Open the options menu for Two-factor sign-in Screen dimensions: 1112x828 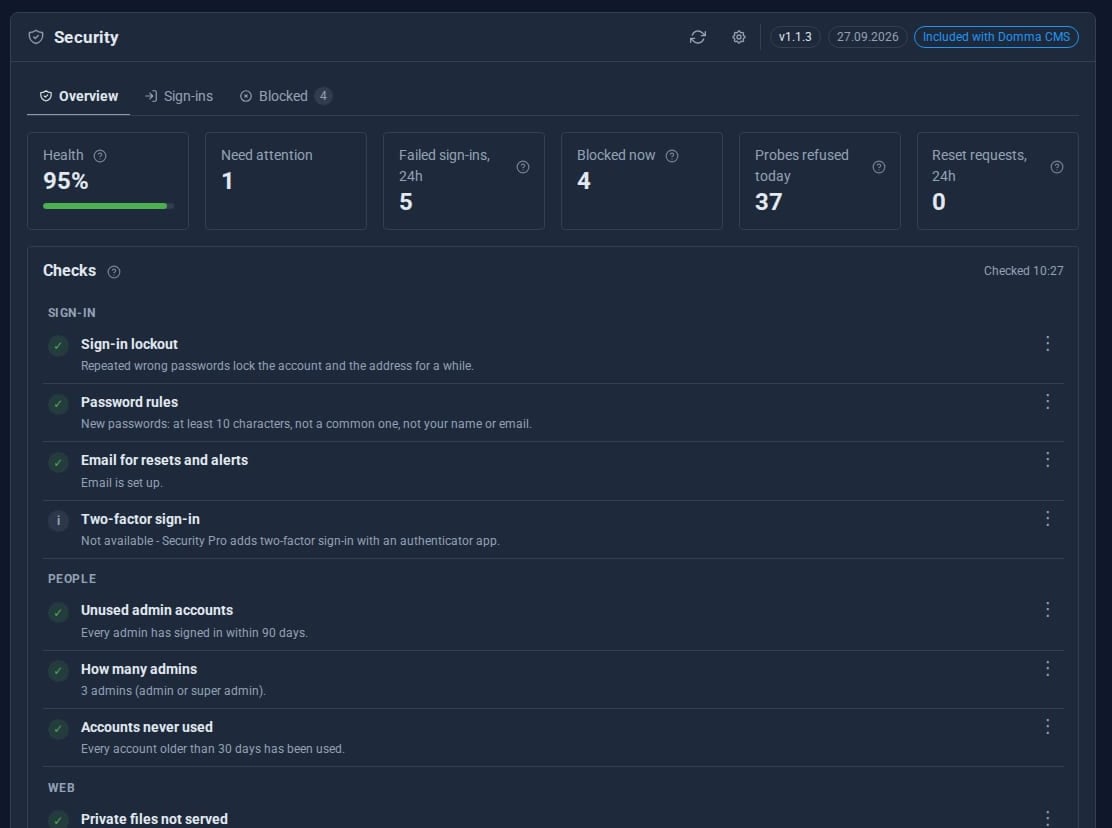click(1047, 519)
